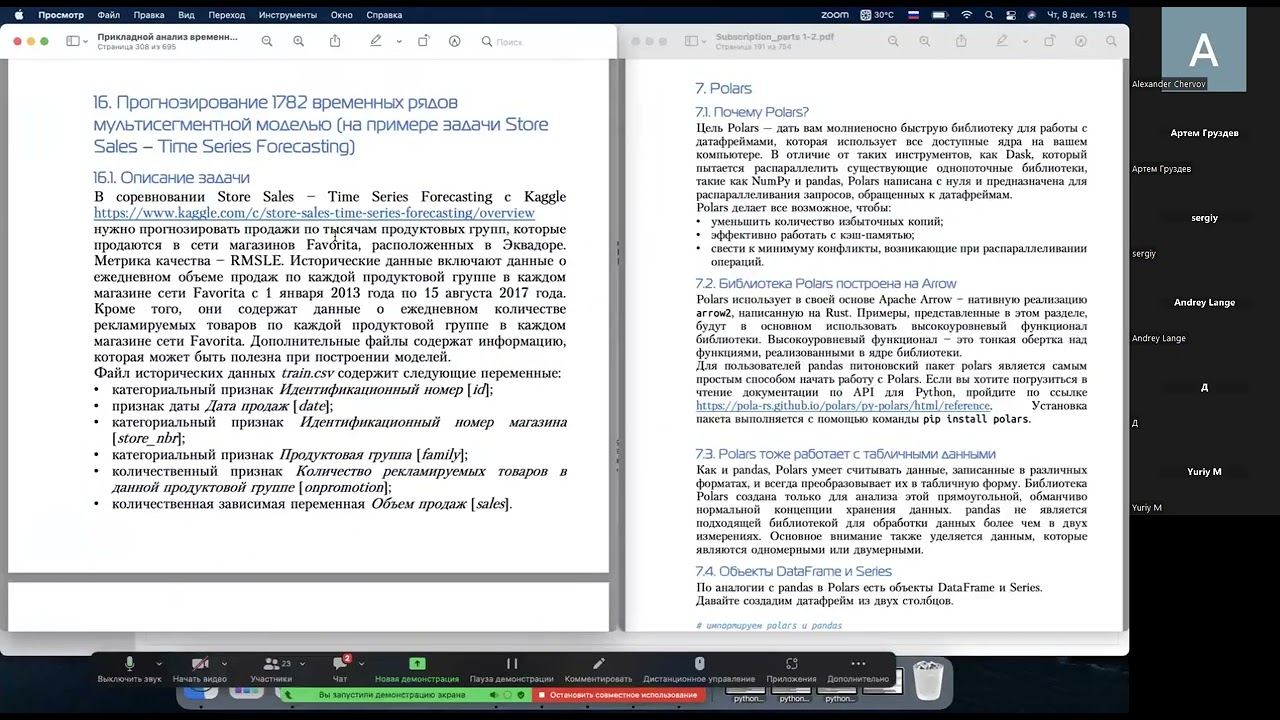Click the date and time 19:15
Viewport: 1280px width, 720px height.
[1081, 15]
